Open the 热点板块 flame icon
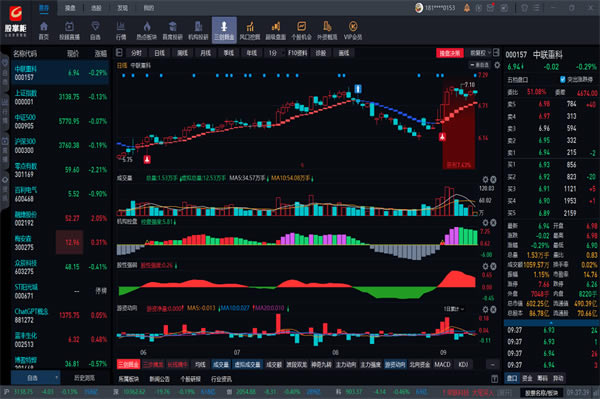600x399 pixels. click(147, 30)
